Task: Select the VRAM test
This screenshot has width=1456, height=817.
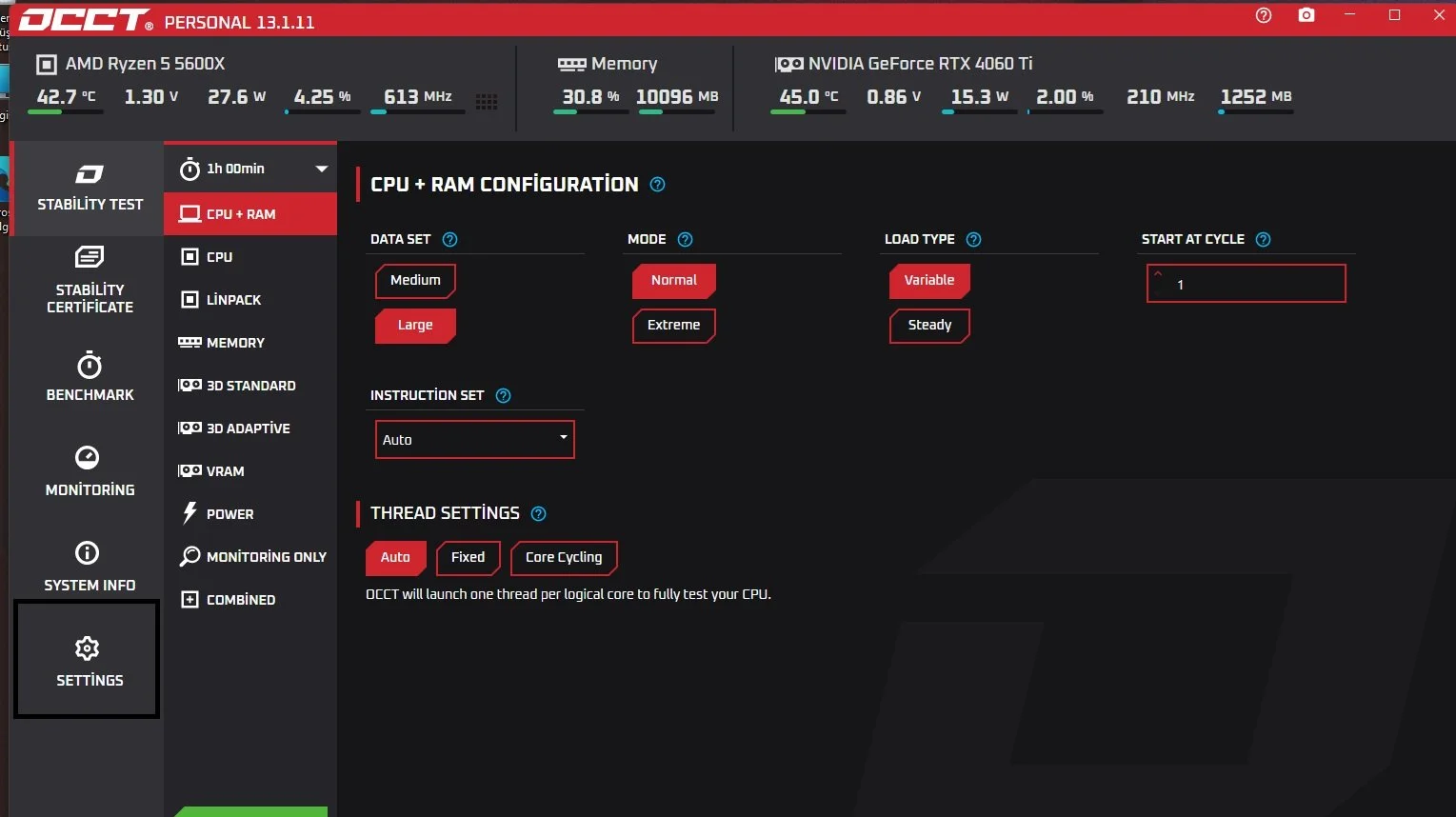Action: (x=250, y=471)
